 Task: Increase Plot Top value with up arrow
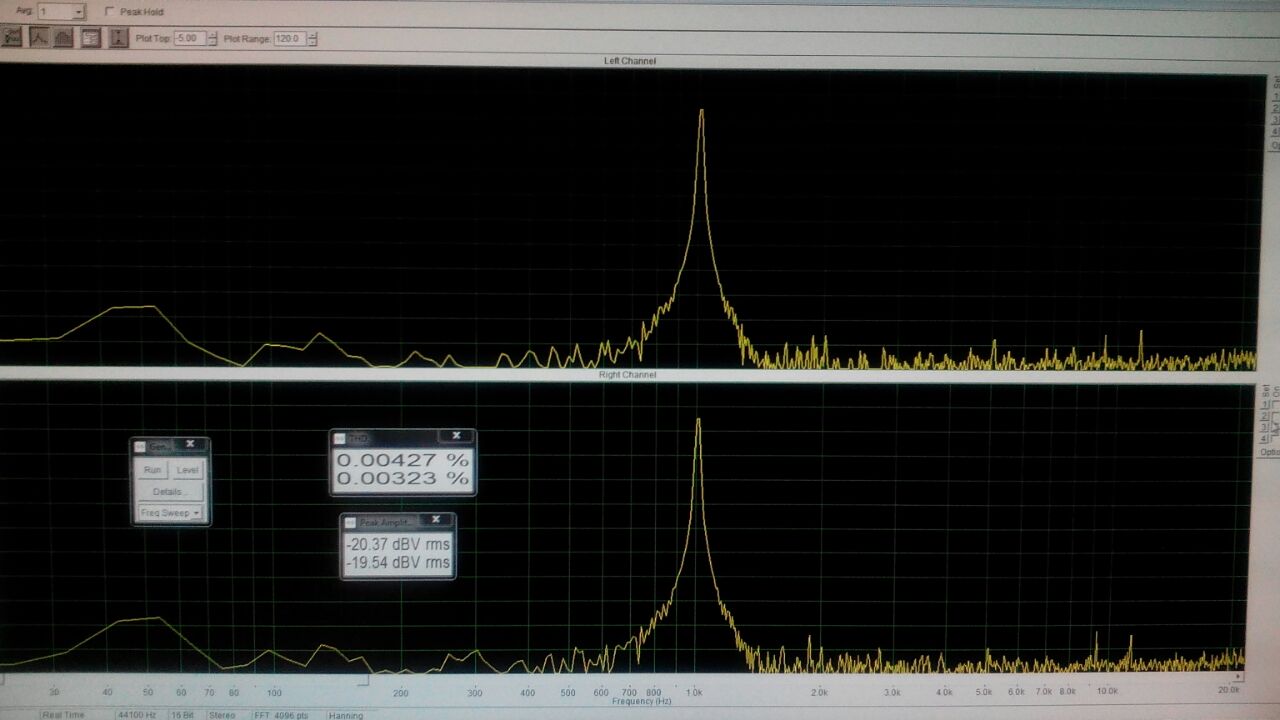click(212, 35)
